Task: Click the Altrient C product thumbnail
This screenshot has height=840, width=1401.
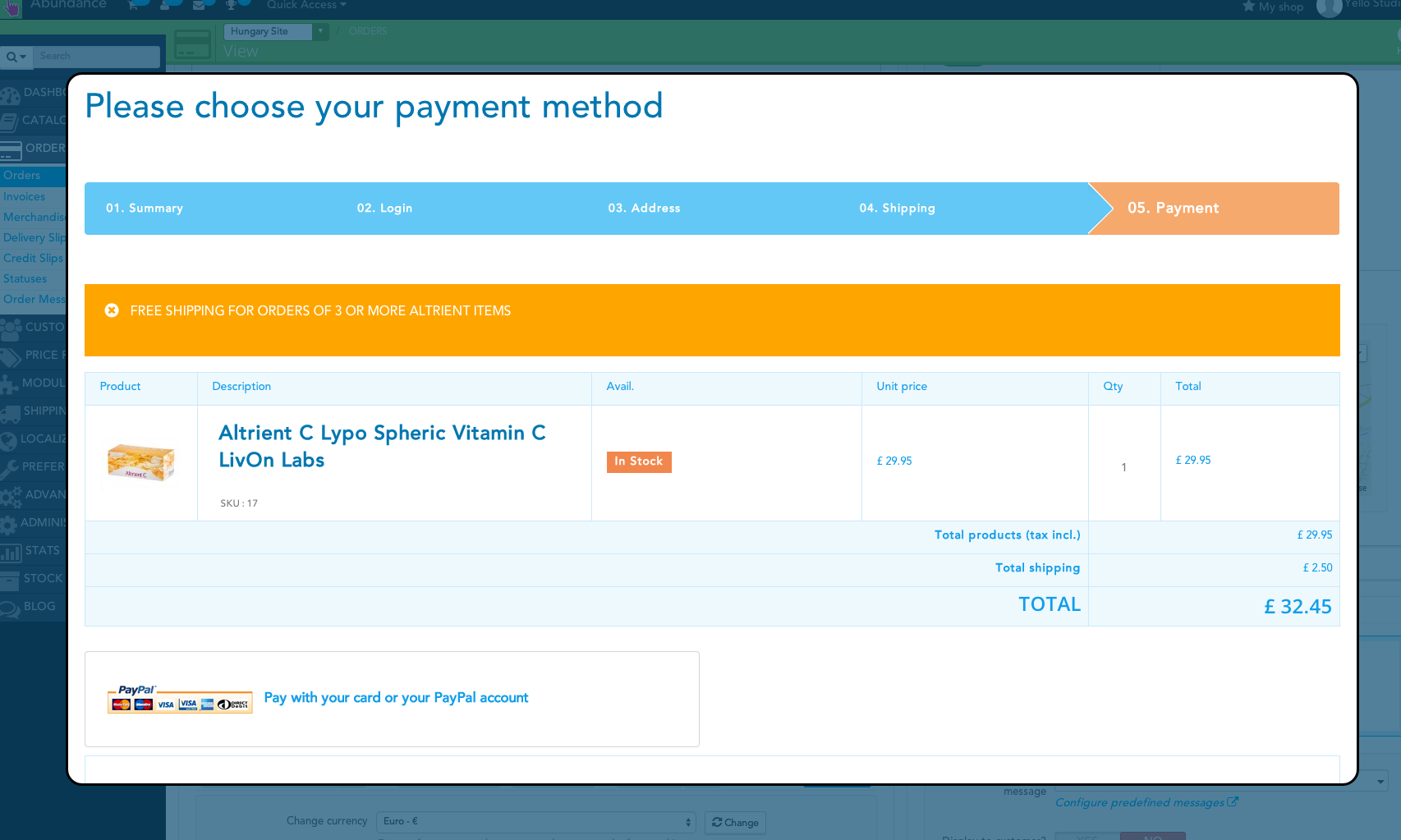Action: (x=141, y=462)
